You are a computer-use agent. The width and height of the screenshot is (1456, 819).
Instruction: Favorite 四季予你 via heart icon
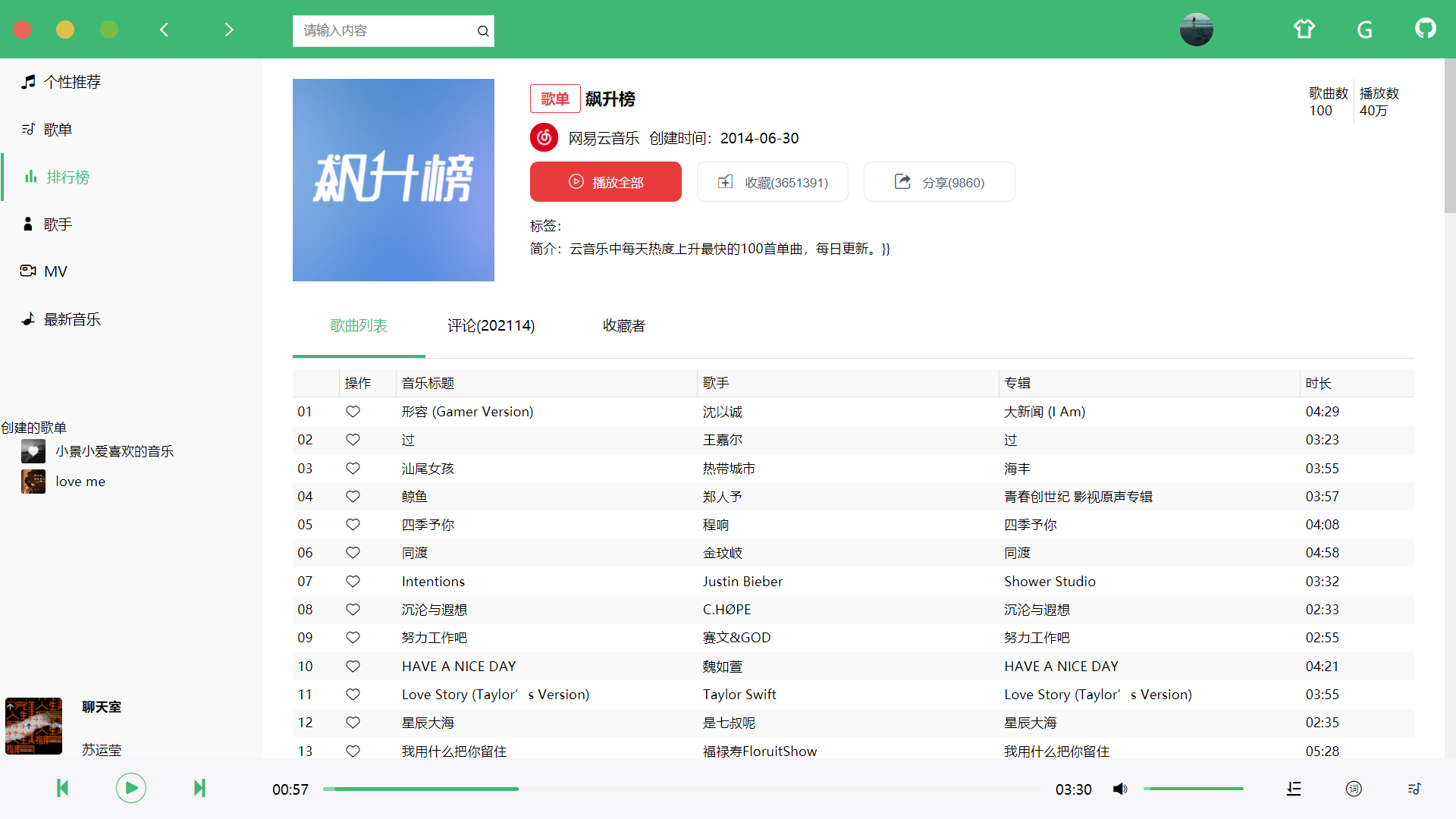tap(353, 525)
